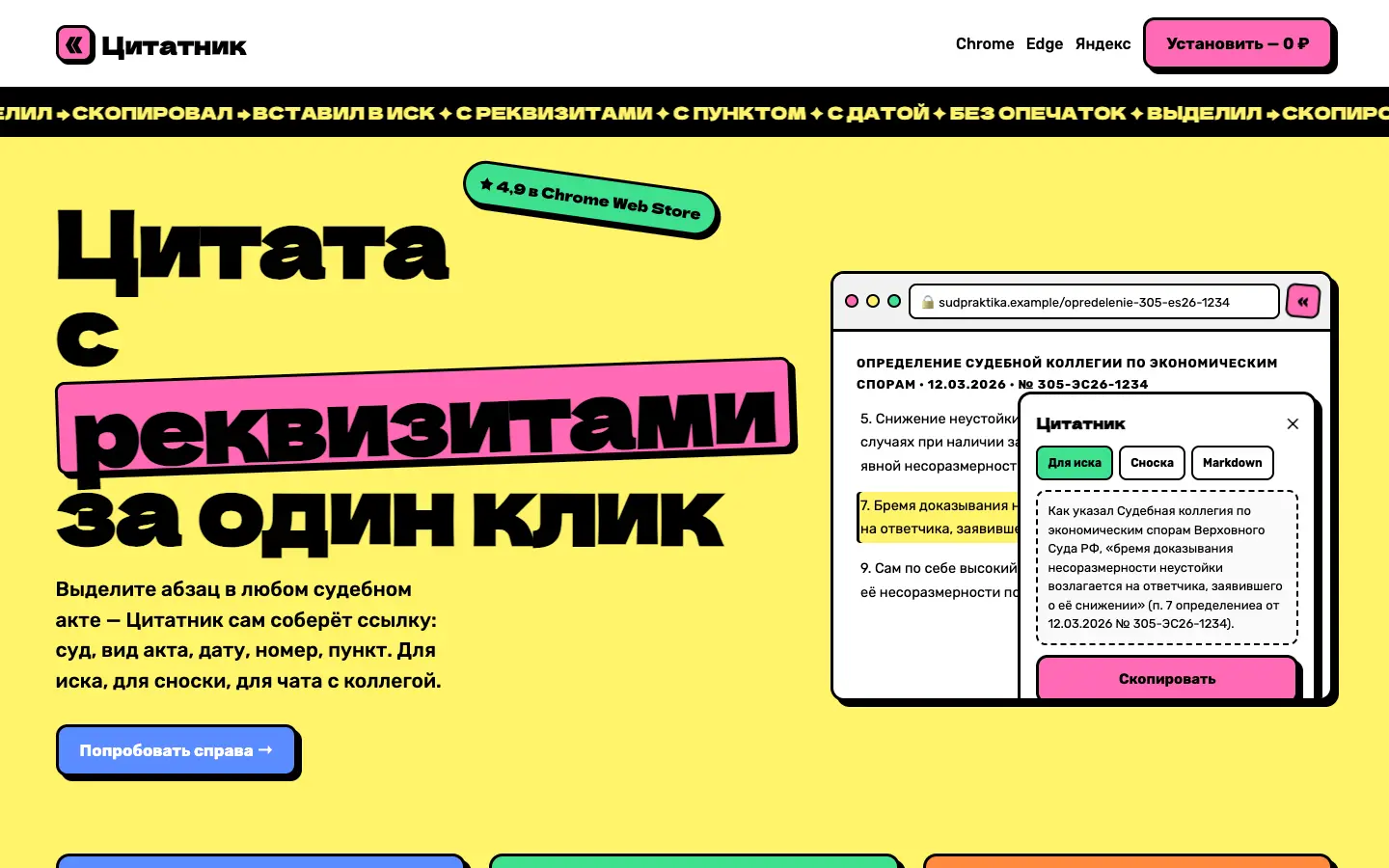Click the generated citation text box

tap(1167, 567)
